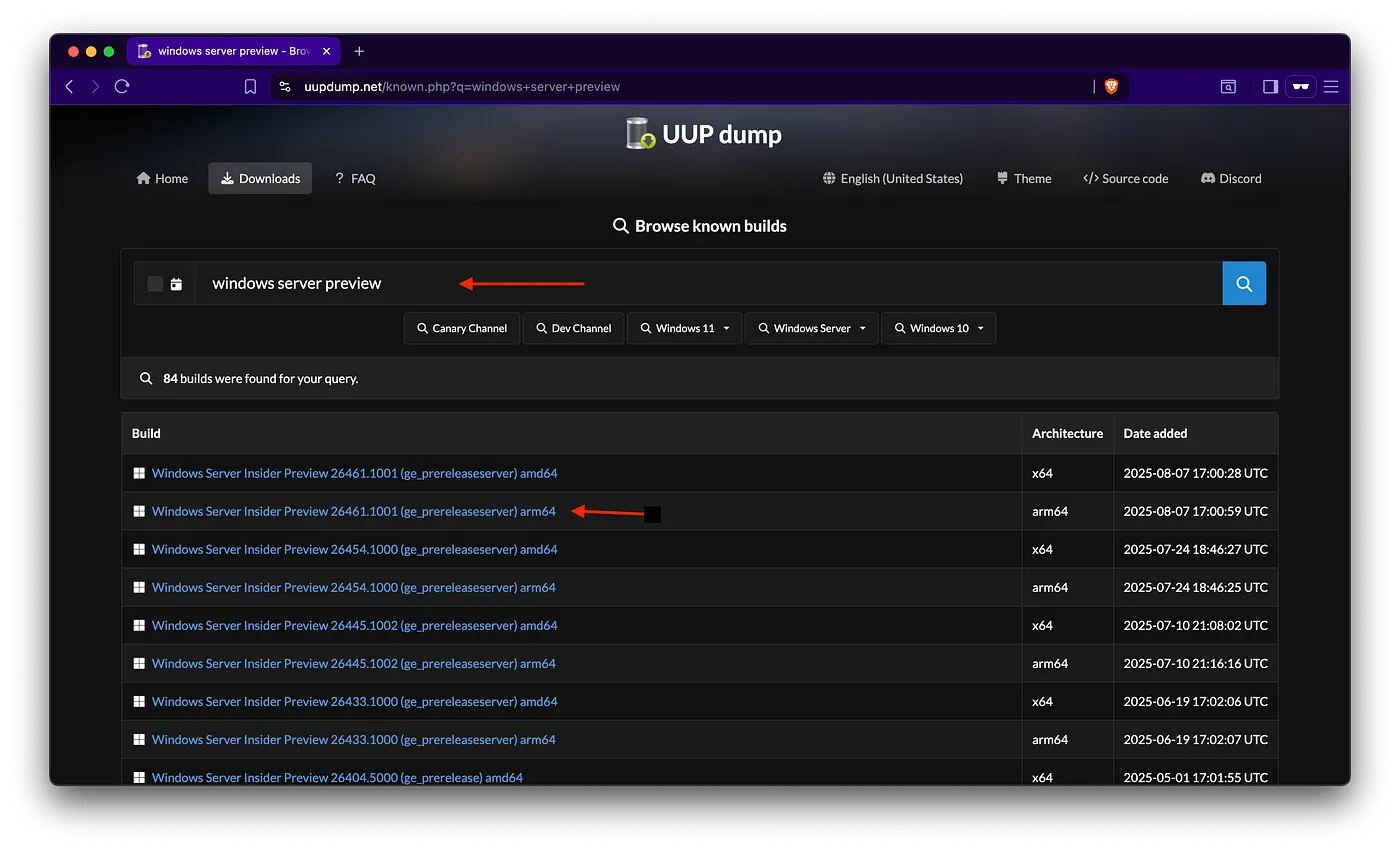Open the language selection globe icon
Viewport: 1400px width, 851px height.
(829, 178)
